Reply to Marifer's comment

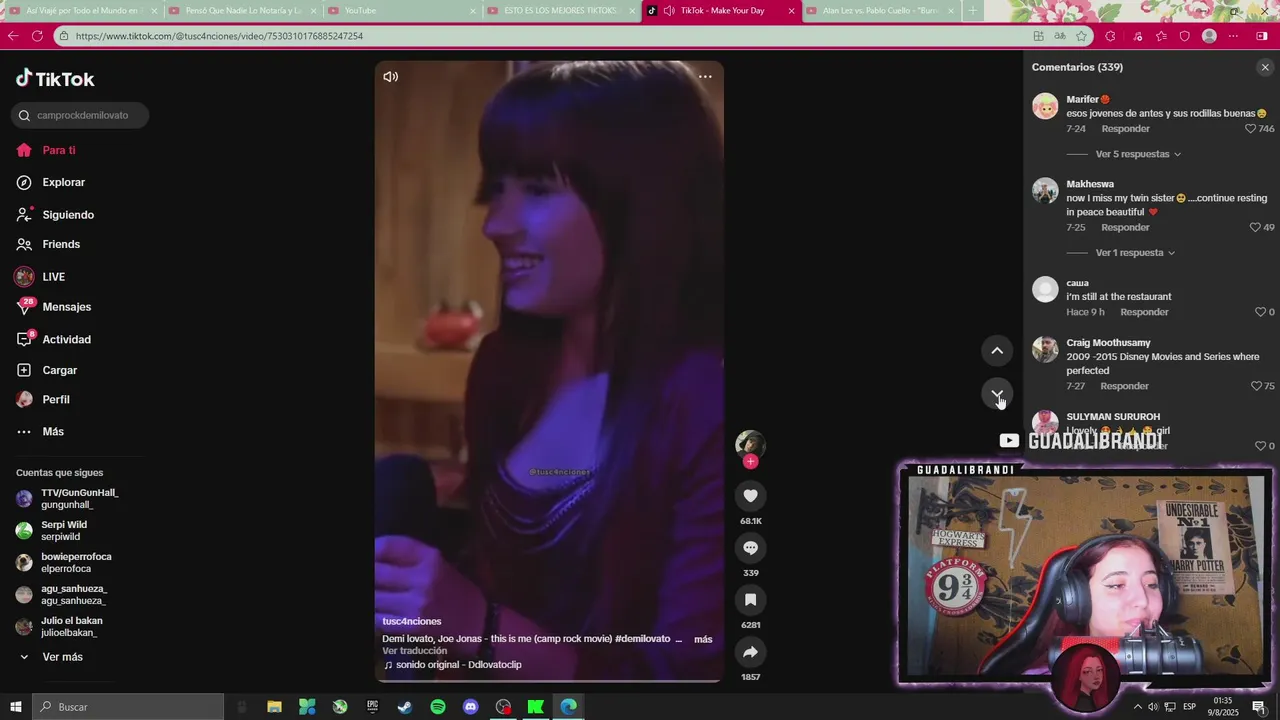coord(1125,129)
